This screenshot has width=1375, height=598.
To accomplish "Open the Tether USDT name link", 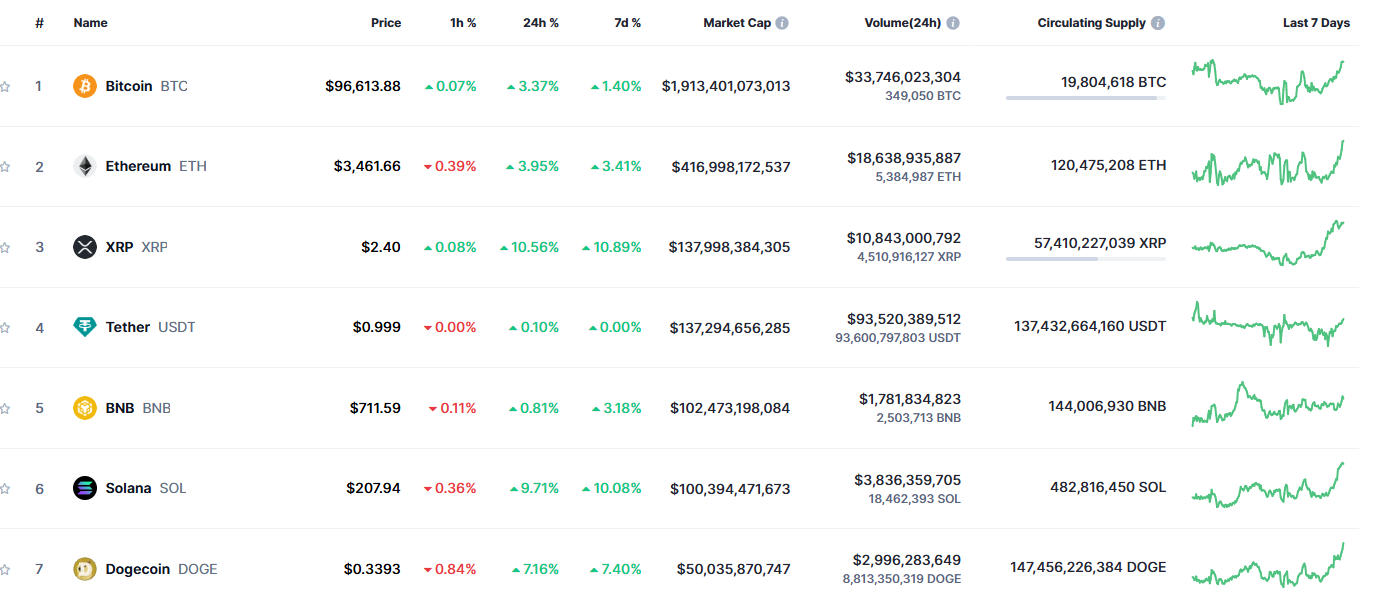I will click(150, 327).
